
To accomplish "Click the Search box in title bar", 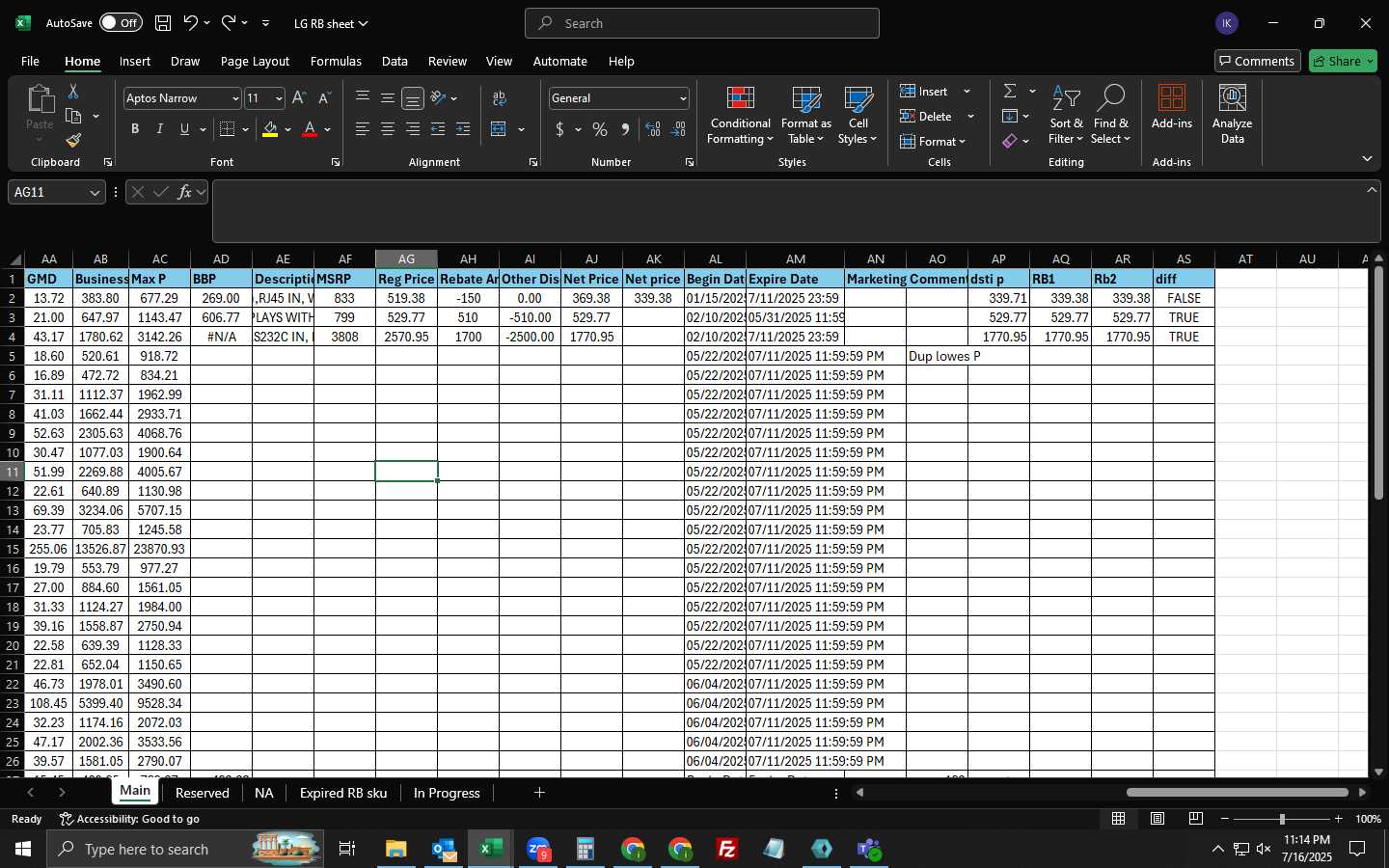I will point(702,23).
